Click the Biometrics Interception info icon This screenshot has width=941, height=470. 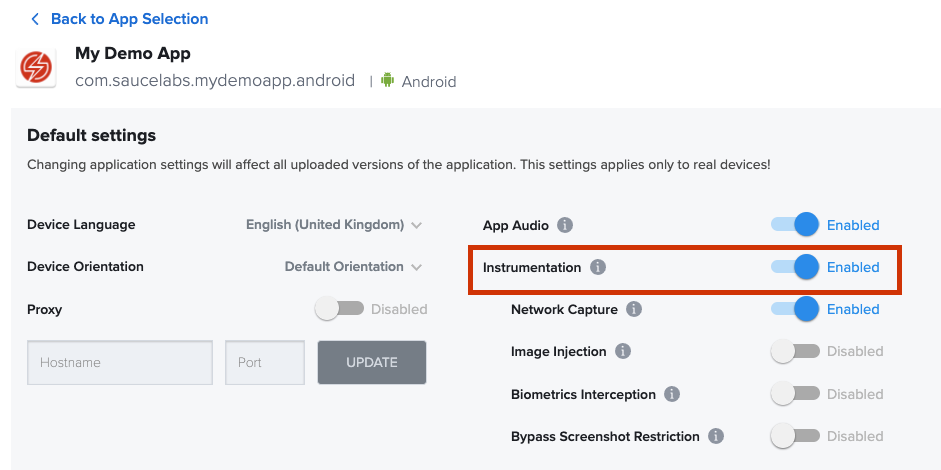click(672, 394)
